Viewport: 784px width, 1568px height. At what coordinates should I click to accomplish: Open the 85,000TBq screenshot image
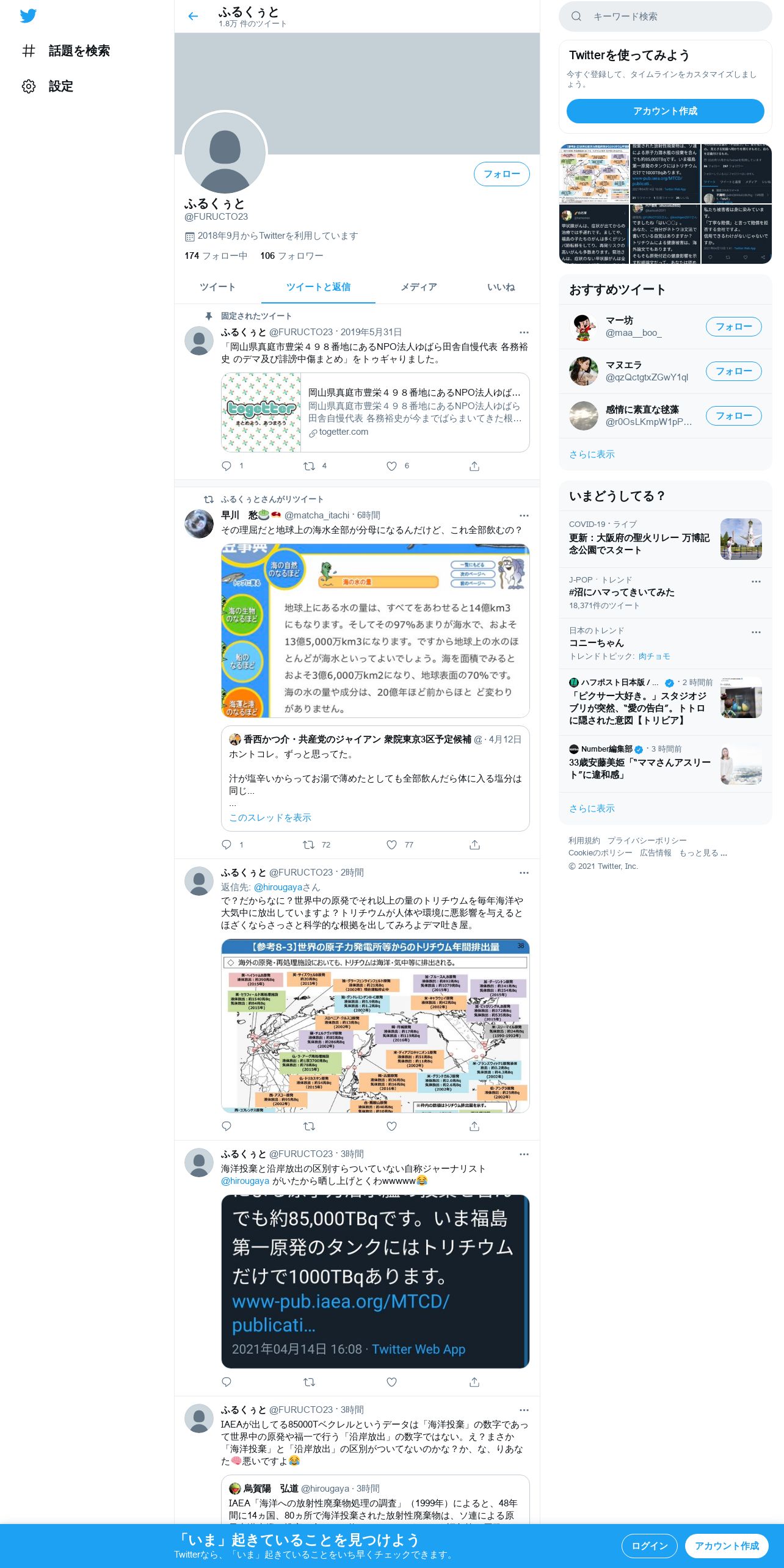tap(375, 1282)
